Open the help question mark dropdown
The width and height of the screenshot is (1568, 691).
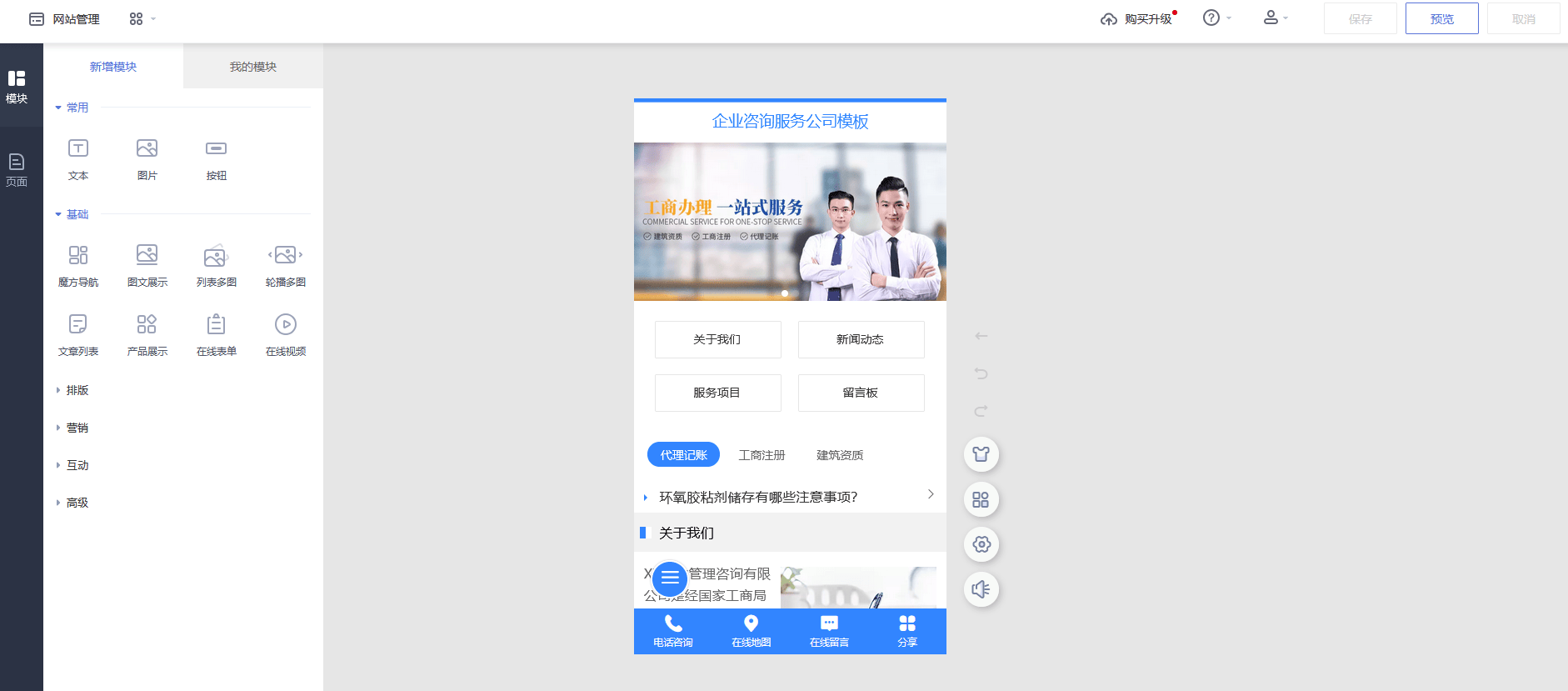tap(1216, 18)
